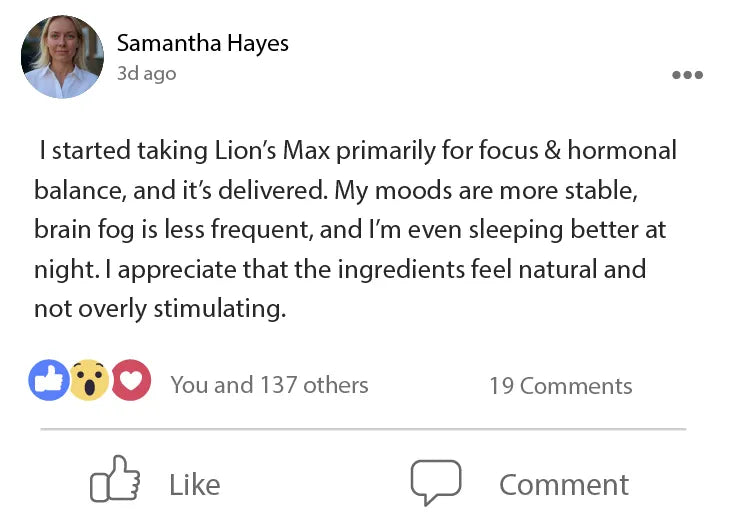The image size is (729, 532).
Task: Click the words "brain fog" in the post
Action: click(78, 230)
